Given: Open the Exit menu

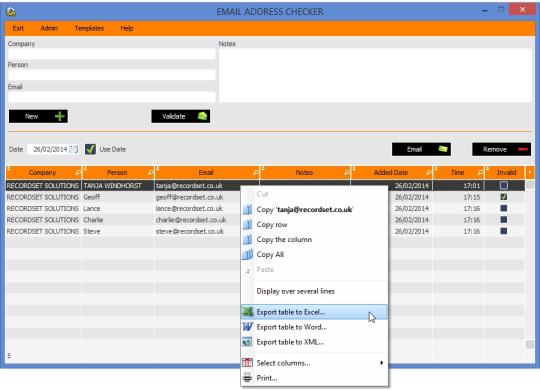Looking at the screenshot, I should coord(18,28).
